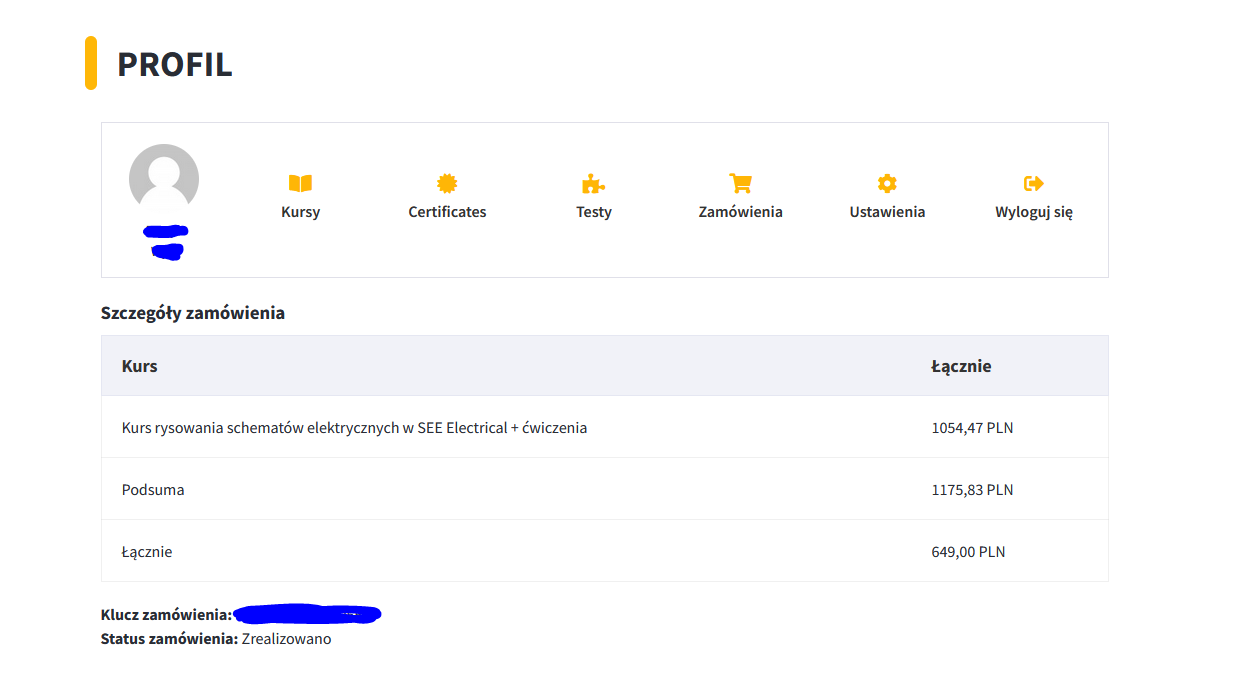Go to the Certificates section label
Viewport: 1252px width, 694px height.
[447, 212]
